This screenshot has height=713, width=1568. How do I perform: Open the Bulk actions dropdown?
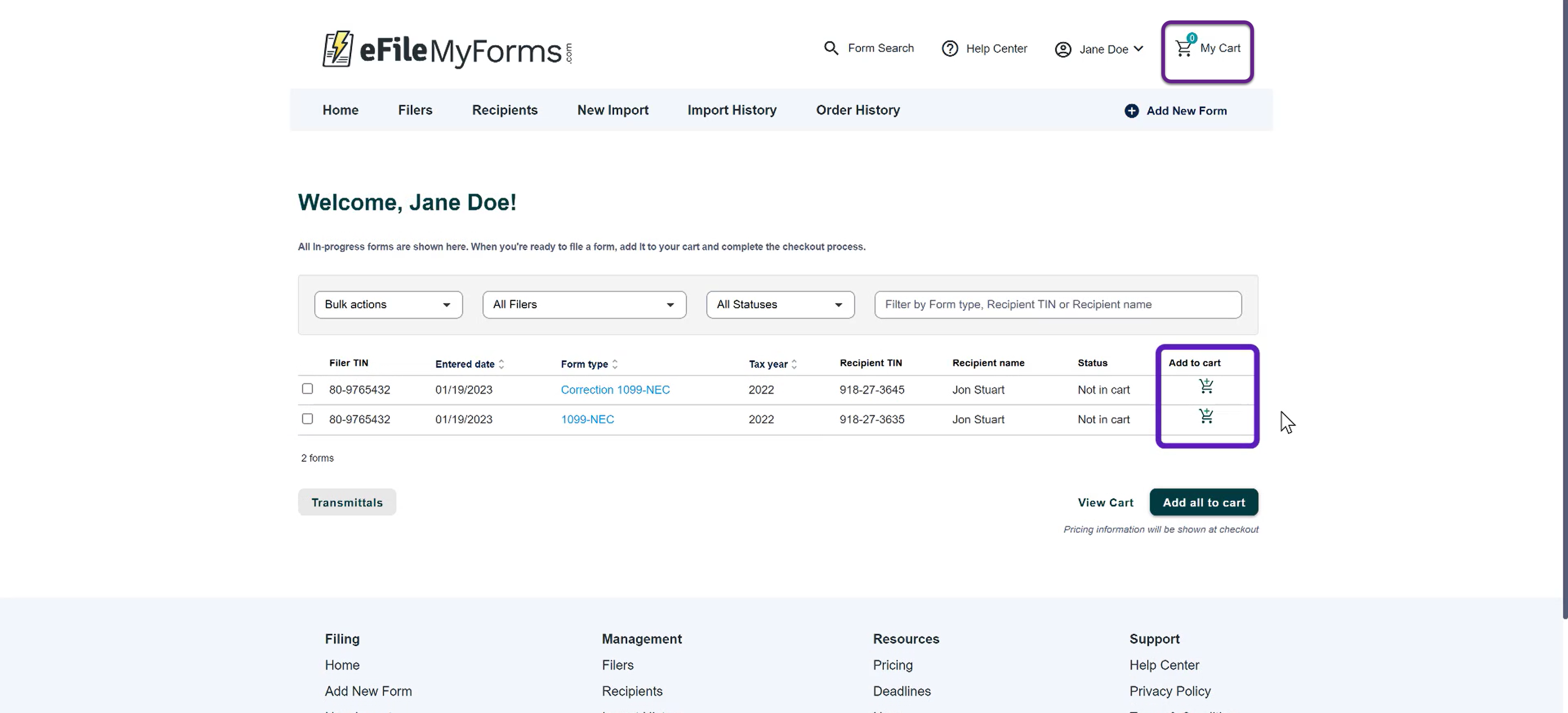point(388,304)
